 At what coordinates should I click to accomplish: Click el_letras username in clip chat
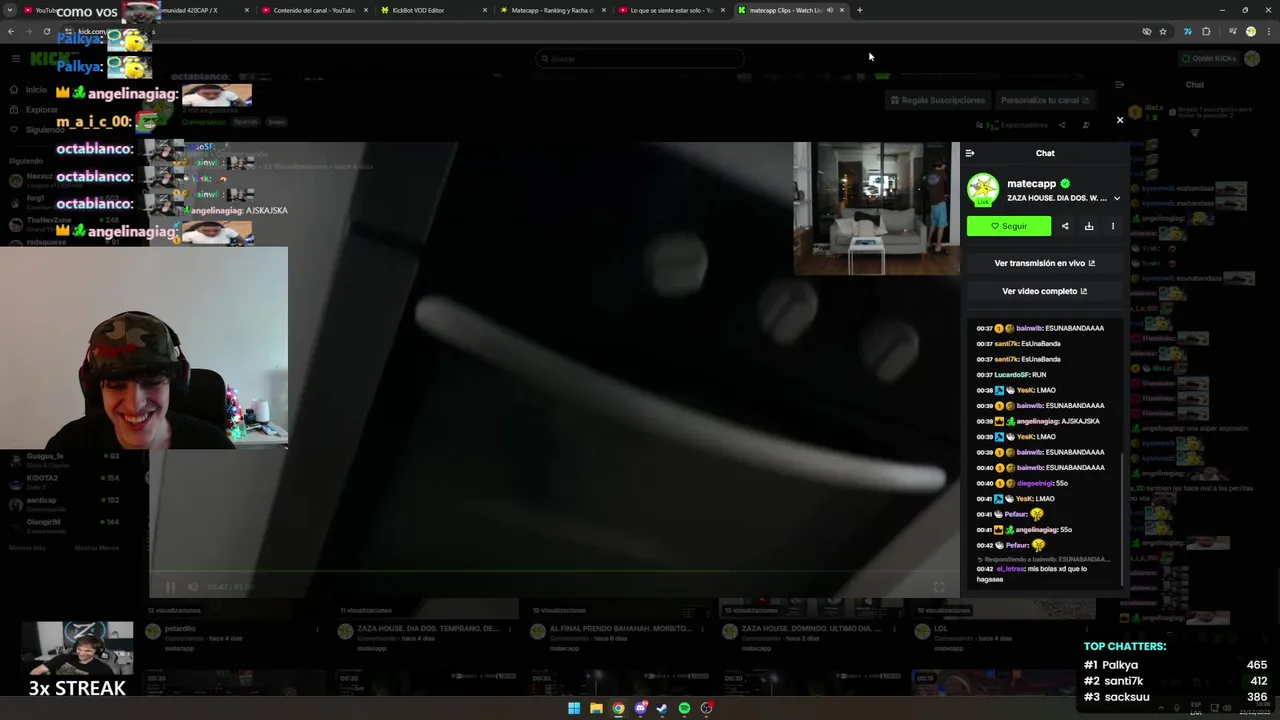[1011, 569]
